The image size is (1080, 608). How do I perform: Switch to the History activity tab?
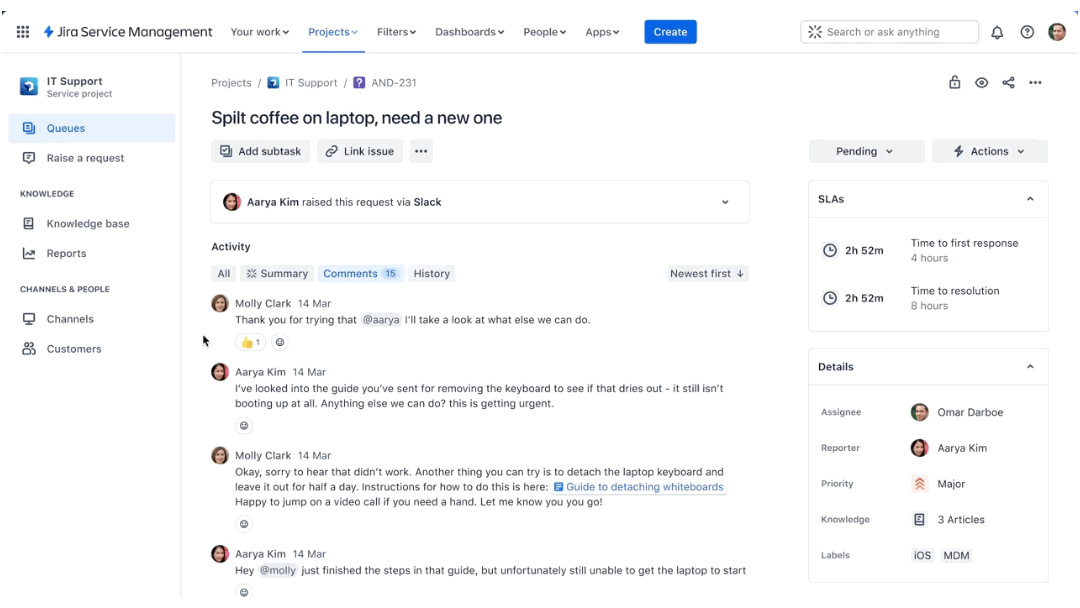432,273
